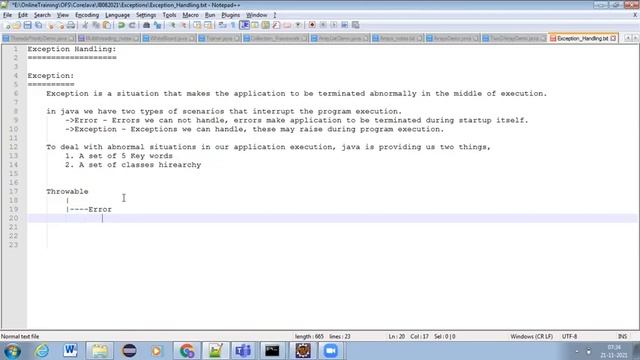The width and height of the screenshot is (640, 360).
Task: Open the Folder as Workspace icon
Action: [287, 25]
